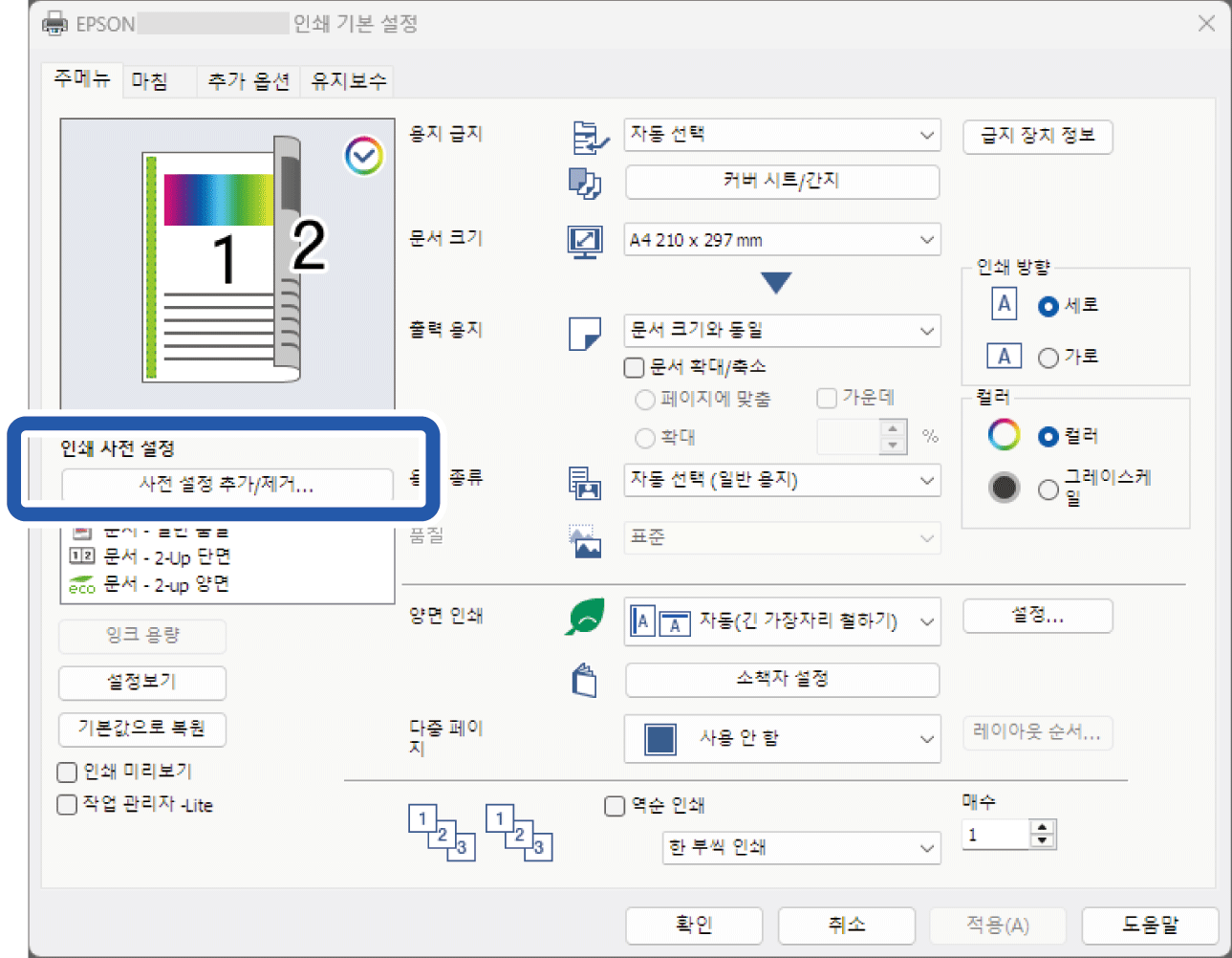The height and width of the screenshot is (958, 1232).
Task: Click the collated pages icon
Action: tap(442, 832)
